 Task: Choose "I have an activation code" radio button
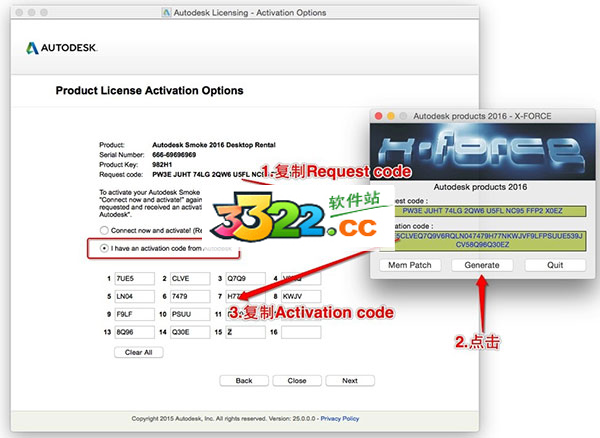[104, 248]
